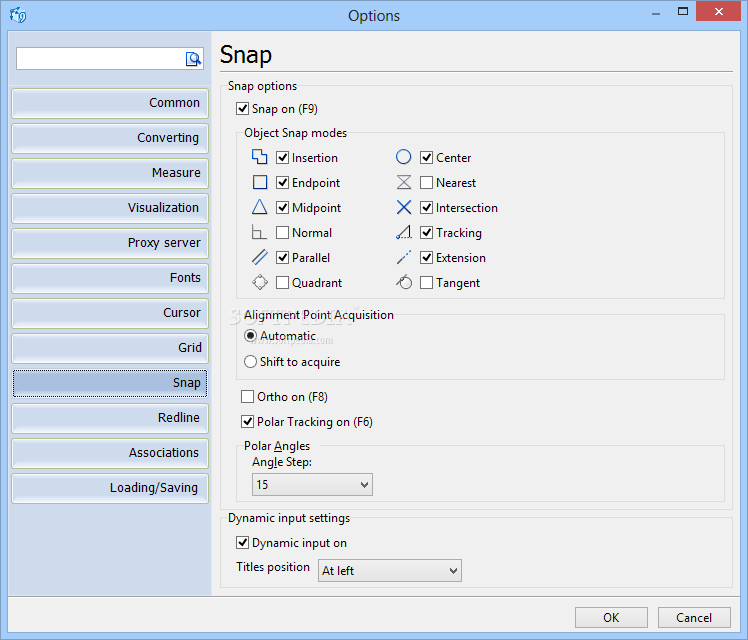748x640 pixels.
Task: Close the Options dialog
Action: 718,11
